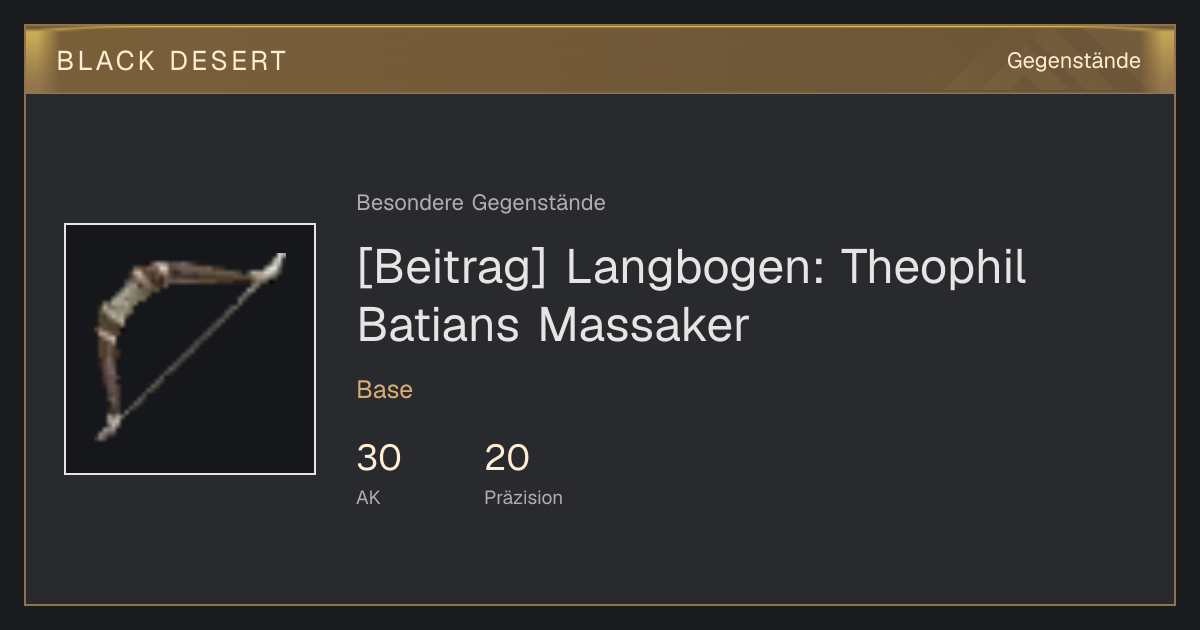Click the BLACK DESERT logo text

[x=172, y=61]
